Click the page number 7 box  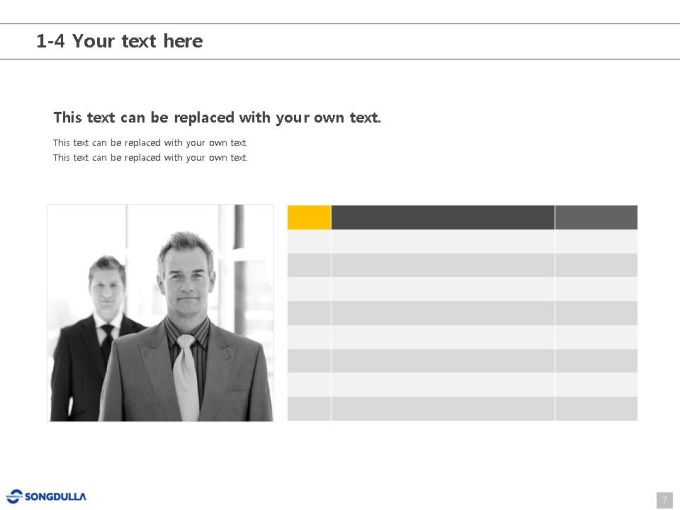[x=665, y=500]
